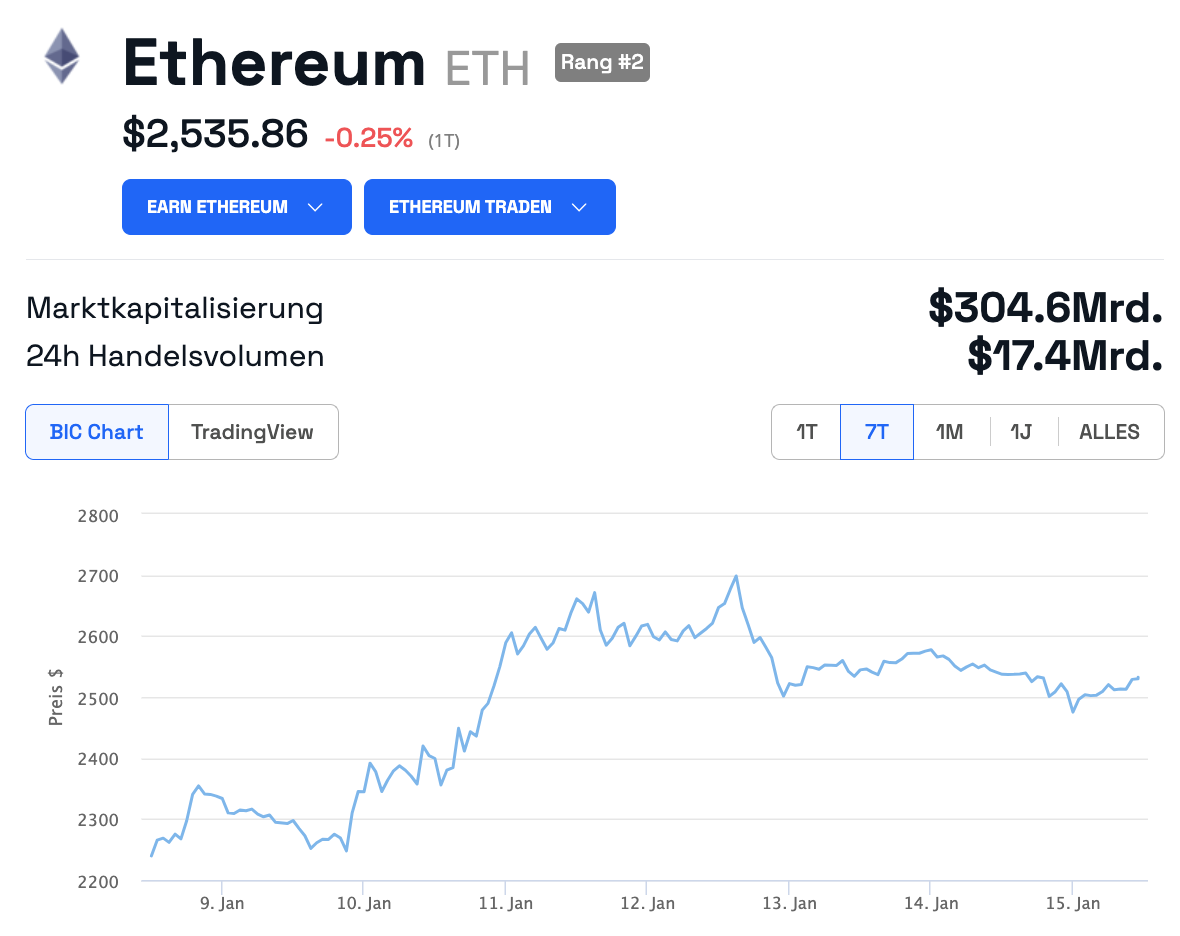1180x936 pixels.
Task: Show the ALLES full history range
Action: pyautogui.click(x=1109, y=432)
